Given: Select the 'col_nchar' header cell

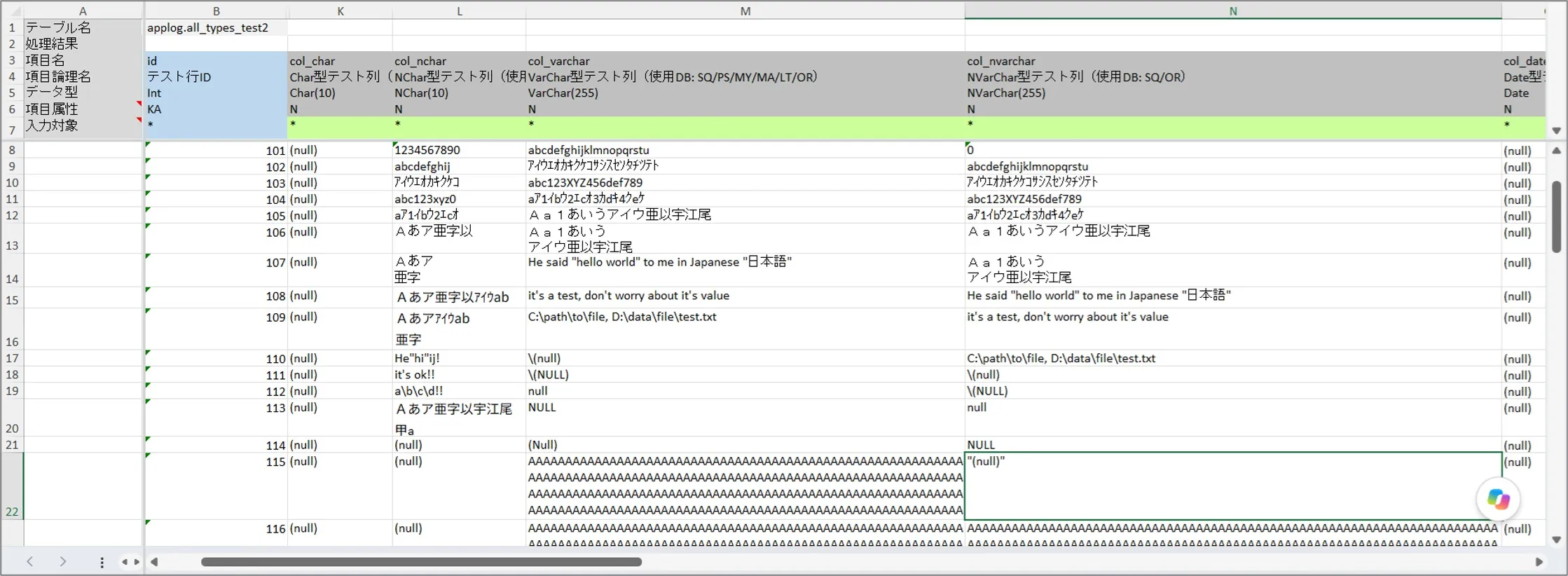Looking at the screenshot, I should pyautogui.click(x=459, y=61).
